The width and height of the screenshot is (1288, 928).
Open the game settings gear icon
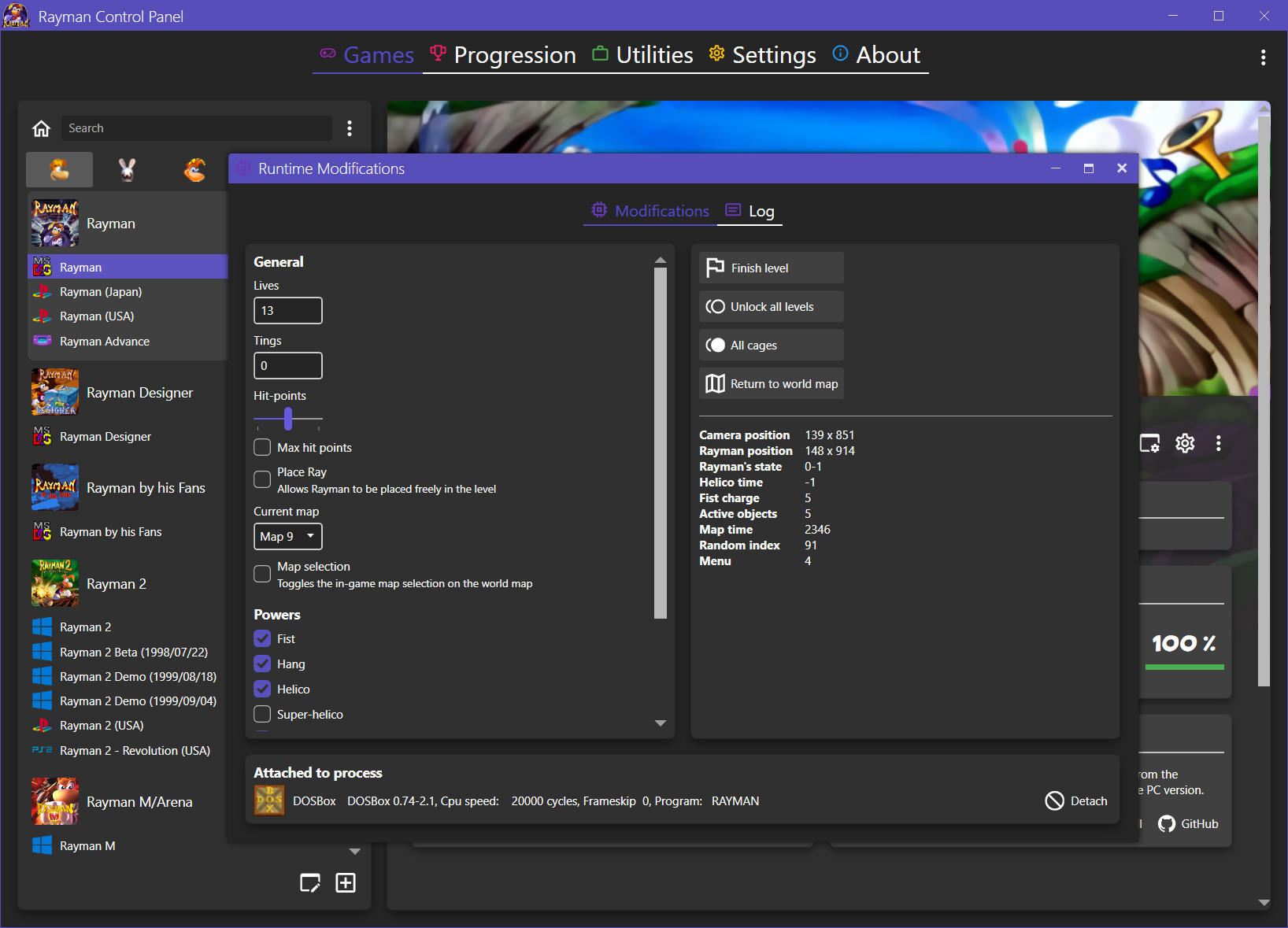(x=1185, y=443)
